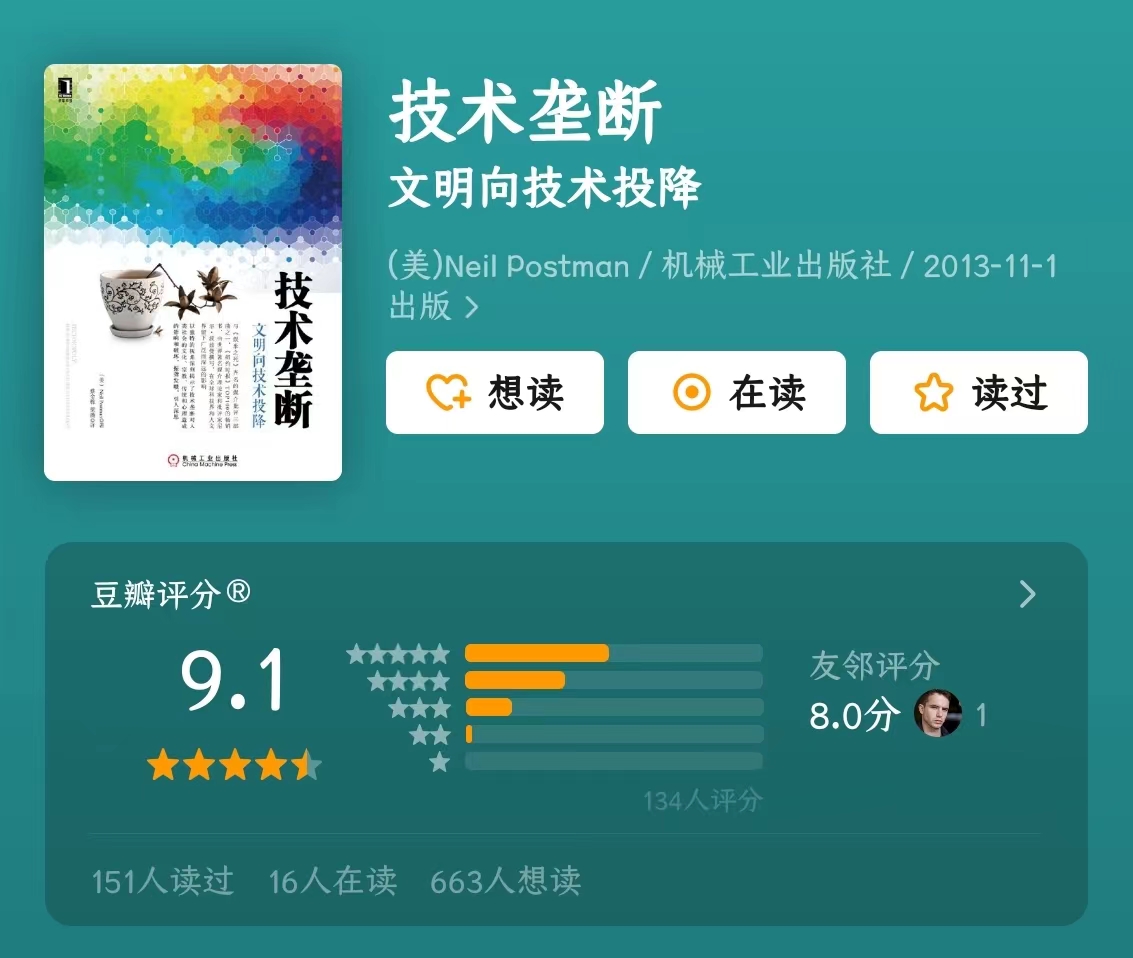The width and height of the screenshot is (1133, 958).
Task: Click the five-star row icon in rating chart
Action: click(398, 655)
